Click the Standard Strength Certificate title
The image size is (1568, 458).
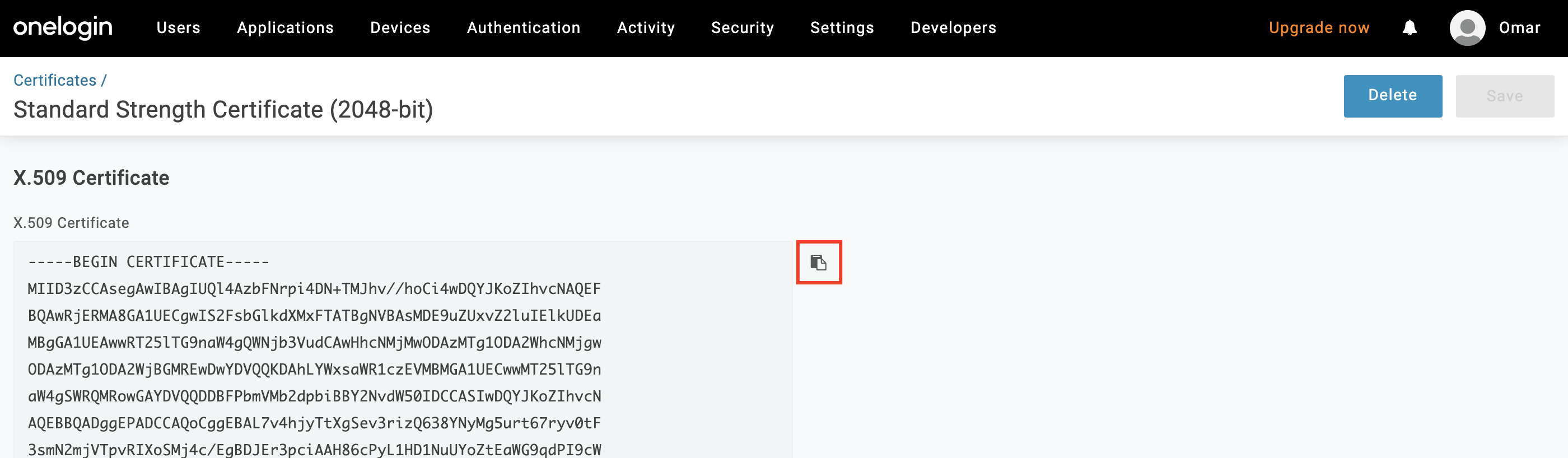point(223,110)
